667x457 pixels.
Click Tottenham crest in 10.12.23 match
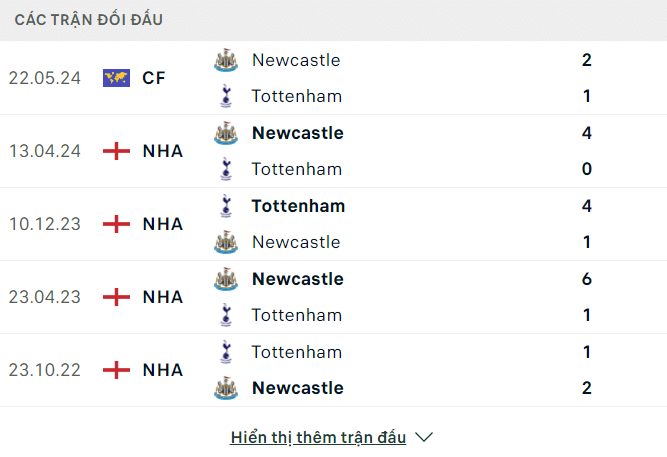(226, 206)
